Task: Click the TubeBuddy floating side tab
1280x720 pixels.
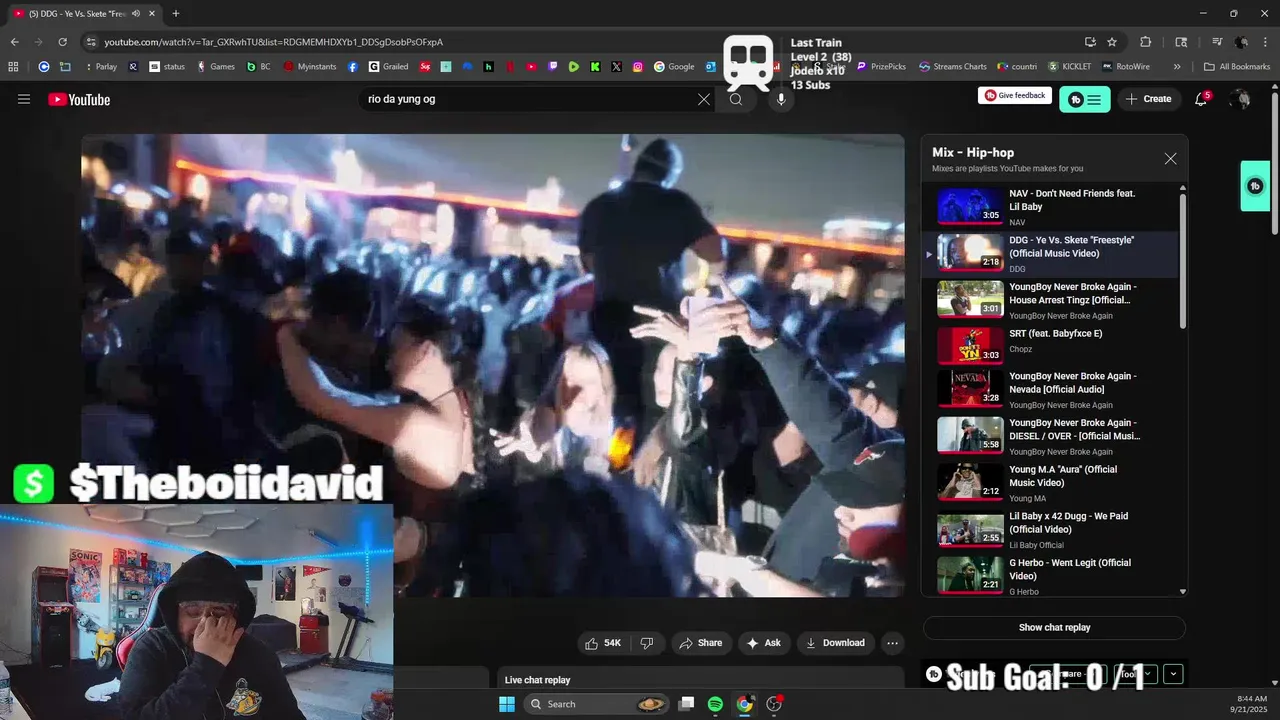Action: pos(1255,186)
